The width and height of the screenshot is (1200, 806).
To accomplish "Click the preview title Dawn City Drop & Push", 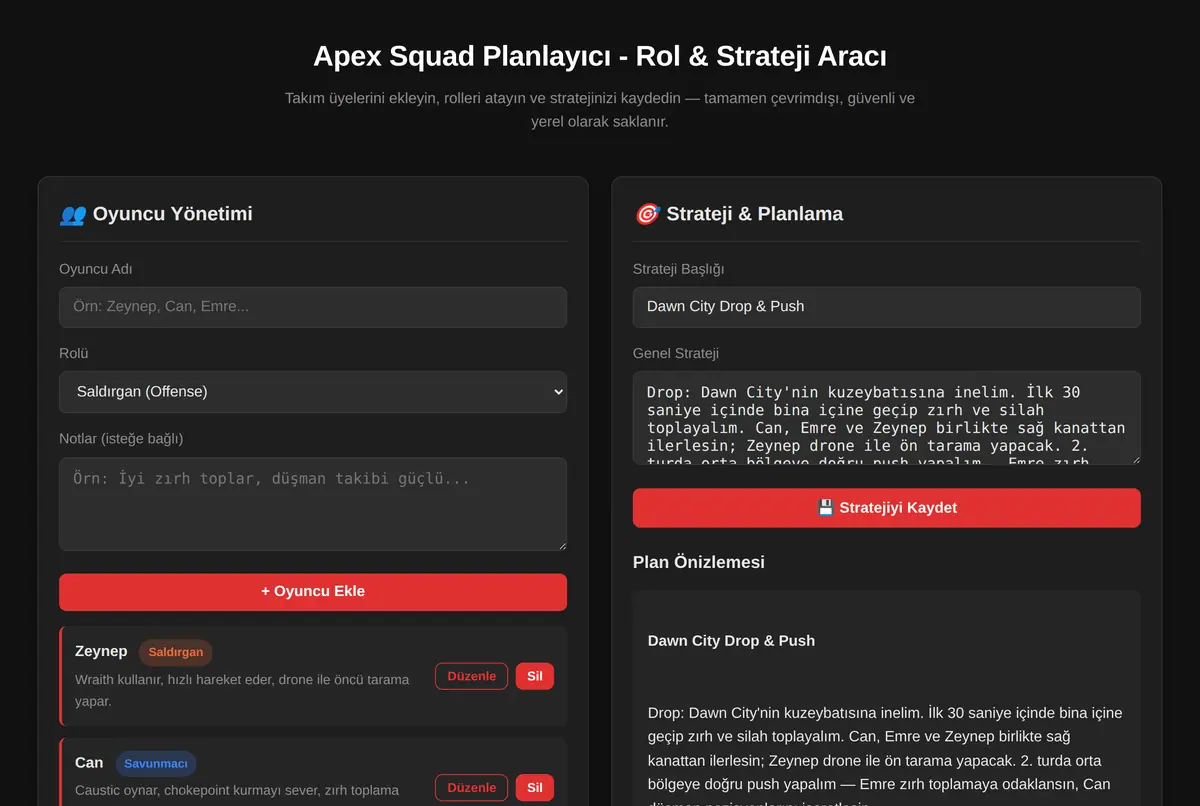I will point(731,641).
